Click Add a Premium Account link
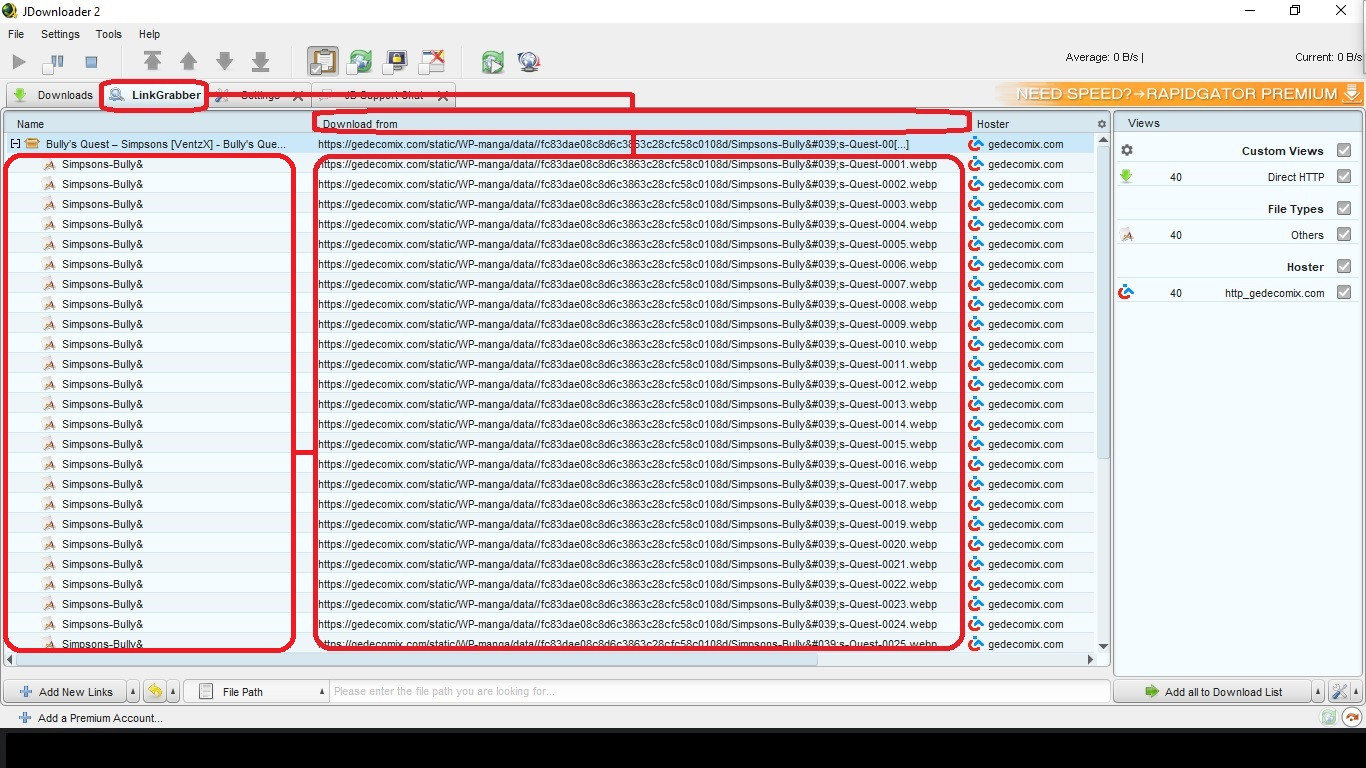1366x768 pixels. [x=90, y=718]
